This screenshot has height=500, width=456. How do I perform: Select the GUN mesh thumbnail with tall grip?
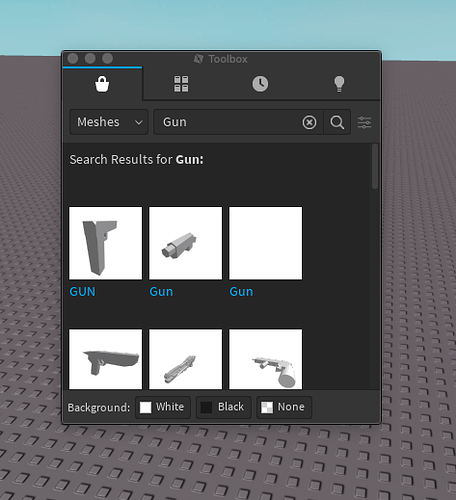click(106, 243)
